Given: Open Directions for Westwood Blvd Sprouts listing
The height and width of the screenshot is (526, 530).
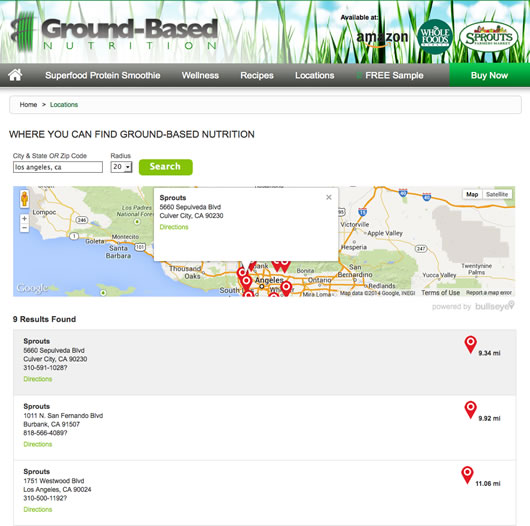Looking at the screenshot, I should pyautogui.click(x=38, y=509).
